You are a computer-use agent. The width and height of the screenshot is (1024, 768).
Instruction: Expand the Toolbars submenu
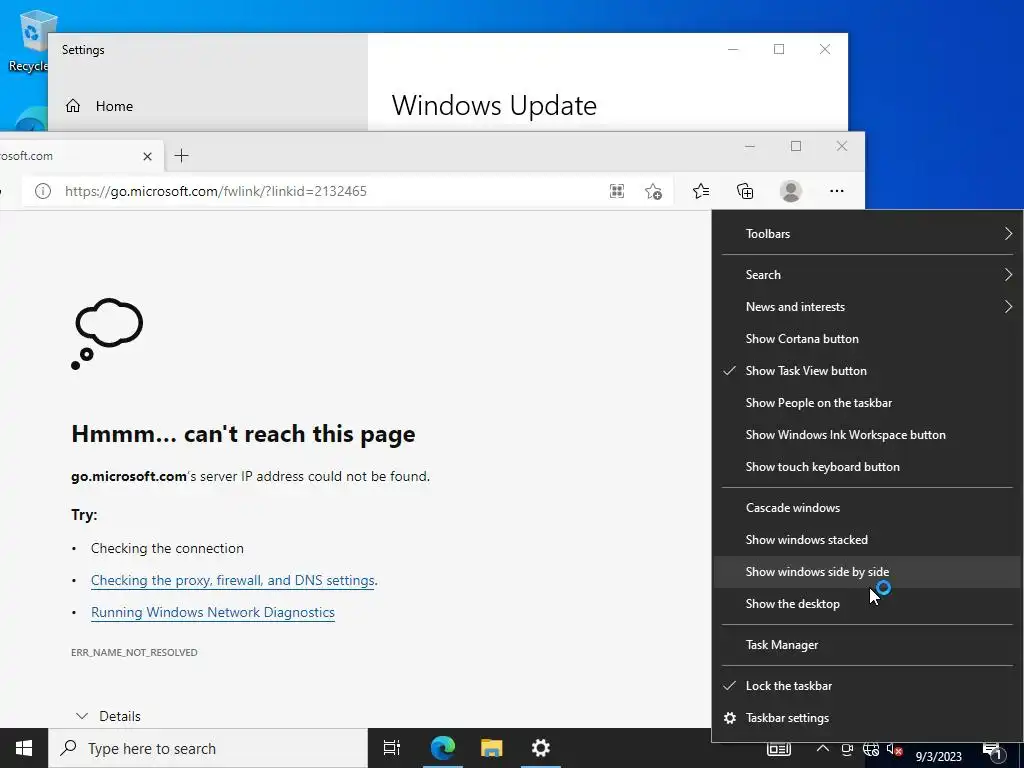click(x=867, y=234)
